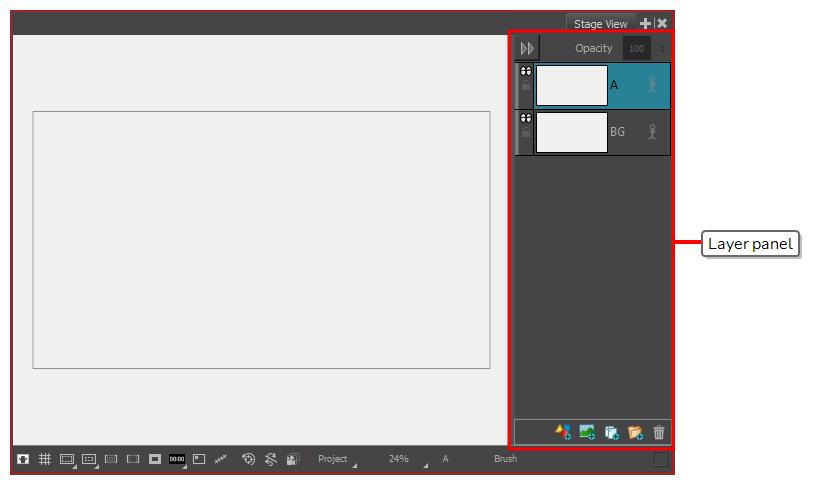The width and height of the screenshot is (814, 485).
Task: Enable the filled camera mask display
Action: [155, 459]
